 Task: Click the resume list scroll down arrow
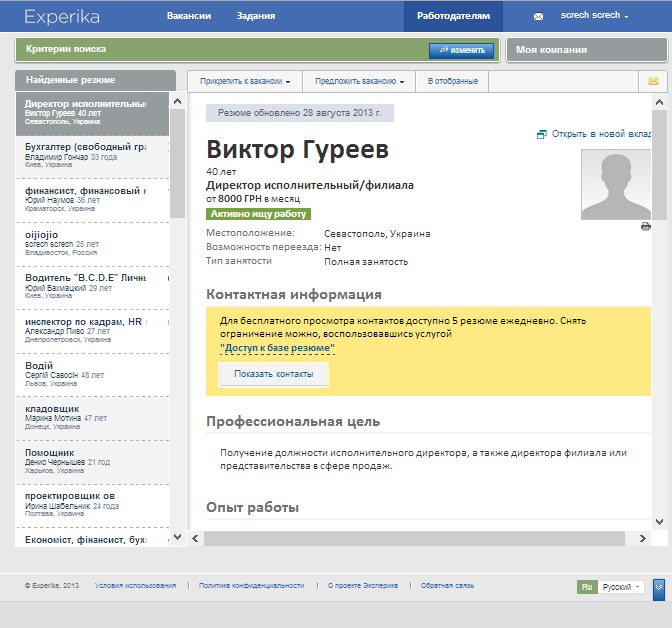point(177,536)
